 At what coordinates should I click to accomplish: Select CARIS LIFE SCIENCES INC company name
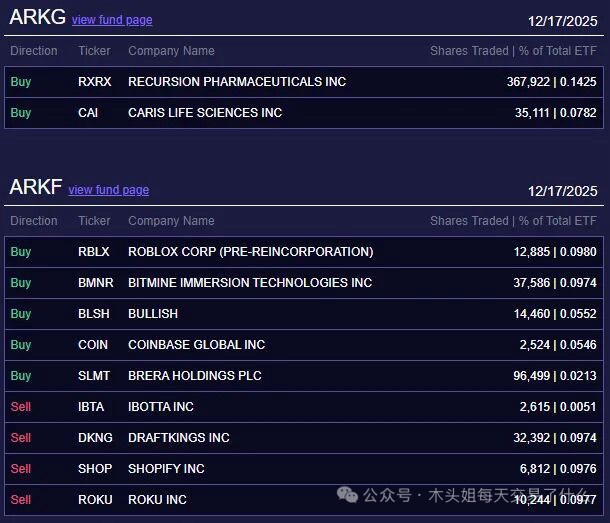pos(205,113)
